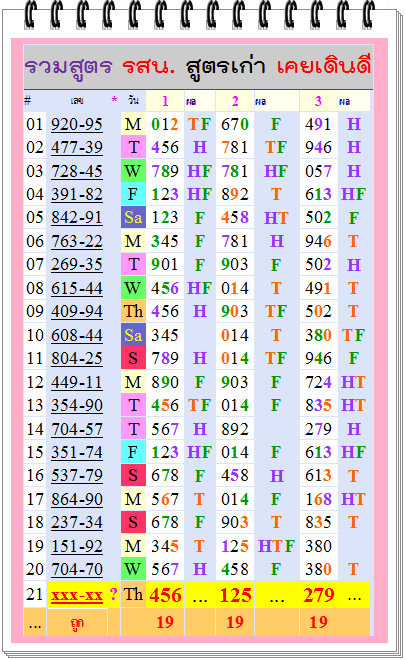Click the cyan F day cell in row 04

[x=133, y=194]
